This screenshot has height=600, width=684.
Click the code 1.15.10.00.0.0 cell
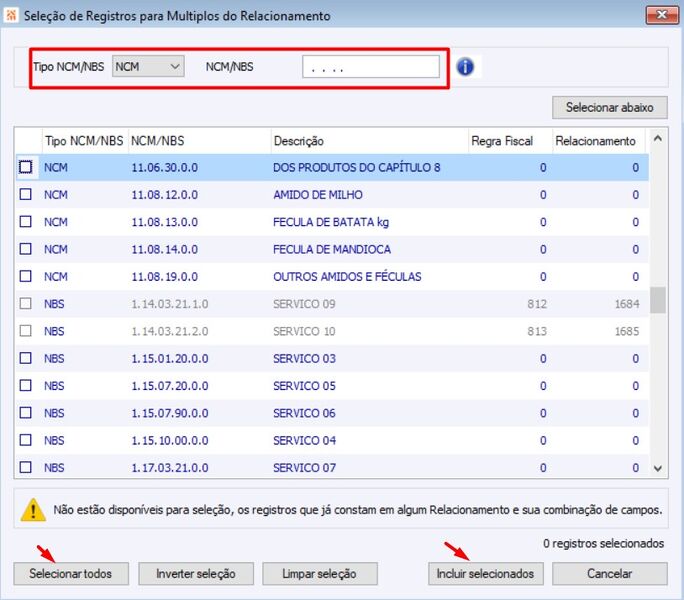(x=170, y=440)
